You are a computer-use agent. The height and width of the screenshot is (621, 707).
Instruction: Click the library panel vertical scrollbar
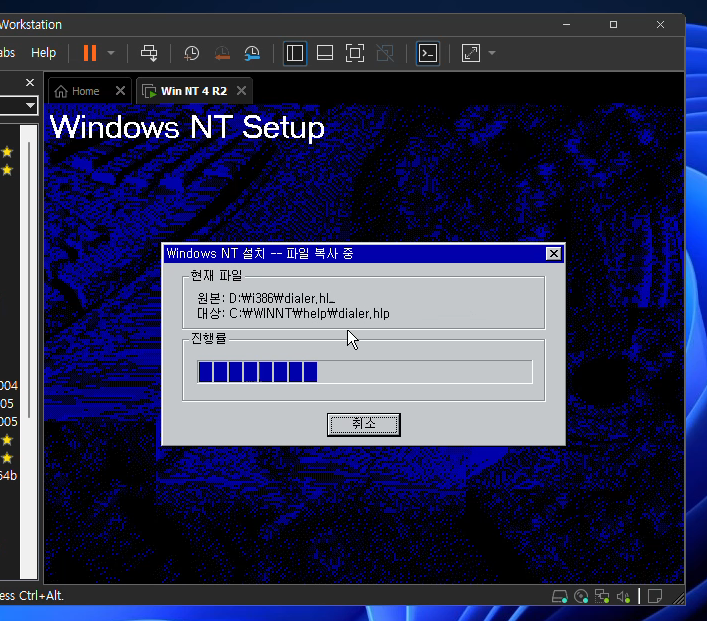(x=29, y=280)
